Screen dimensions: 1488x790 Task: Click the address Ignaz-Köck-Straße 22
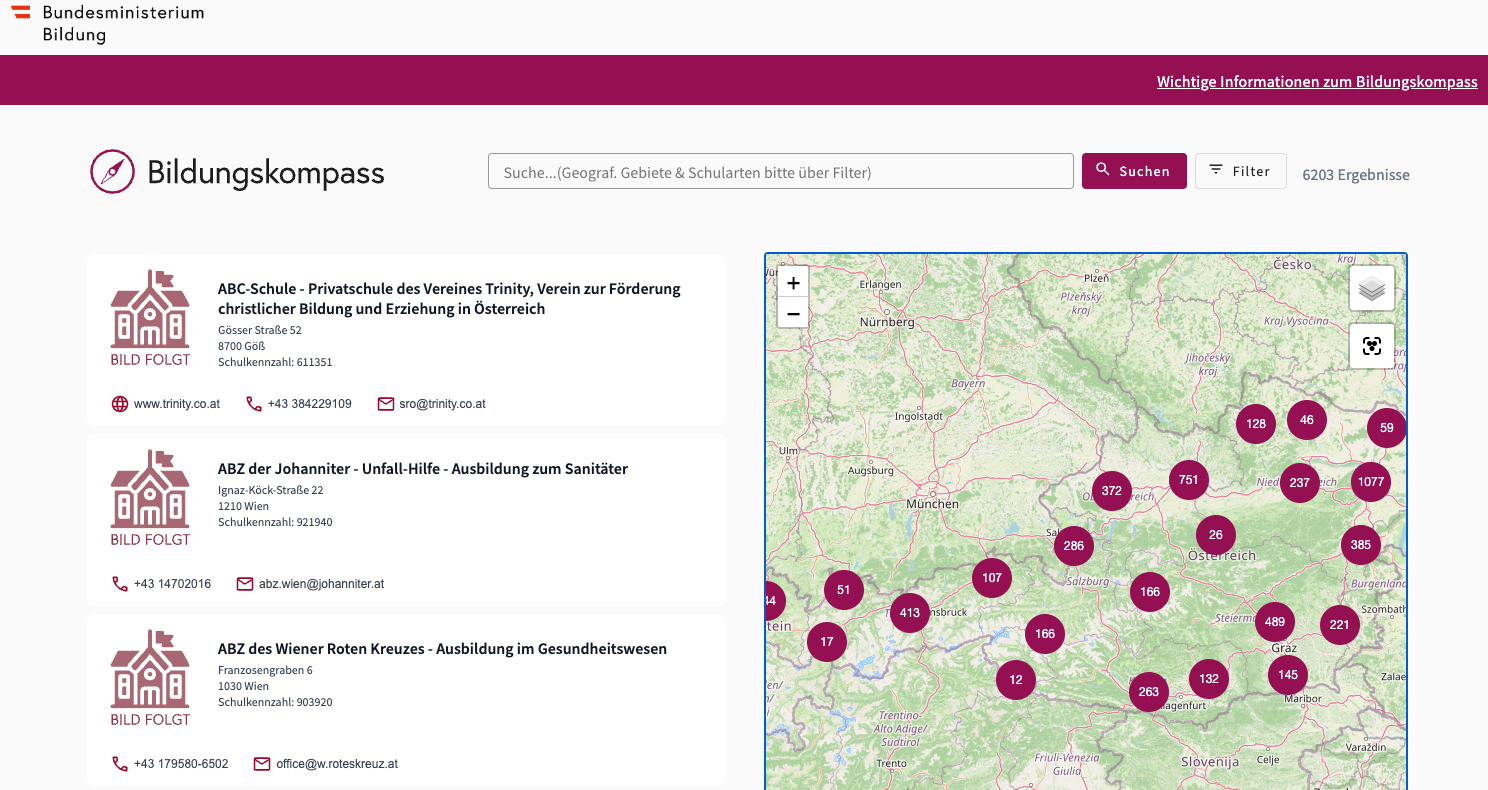click(271, 490)
